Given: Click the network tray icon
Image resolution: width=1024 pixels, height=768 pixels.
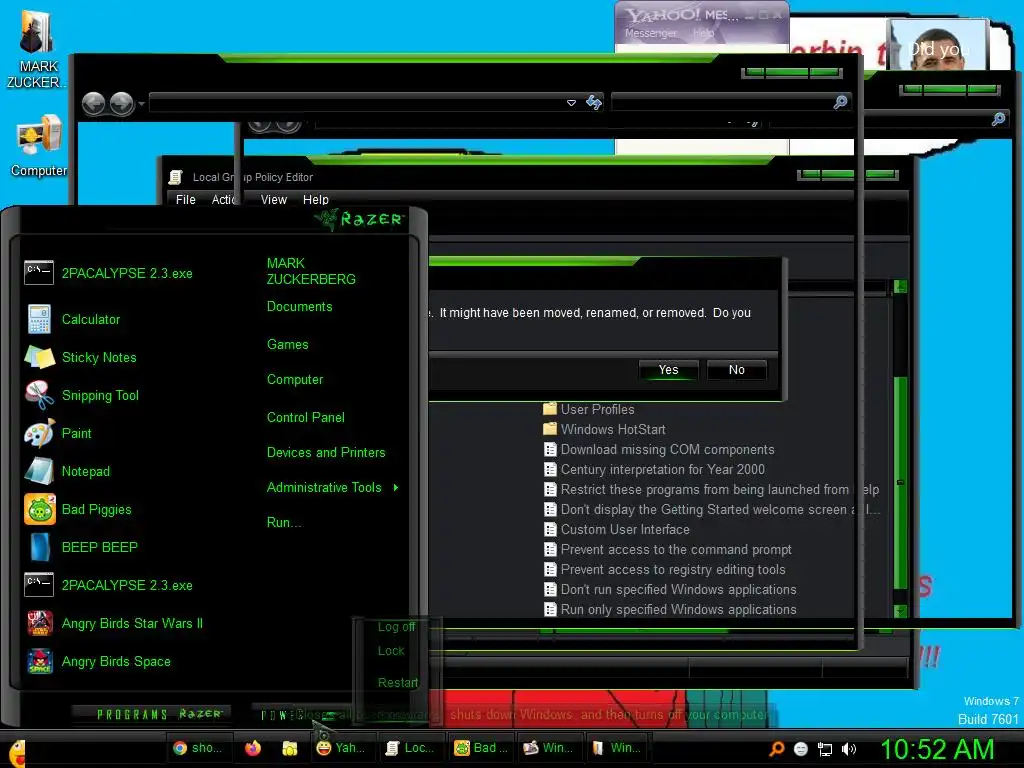Looking at the screenshot, I should [x=825, y=750].
